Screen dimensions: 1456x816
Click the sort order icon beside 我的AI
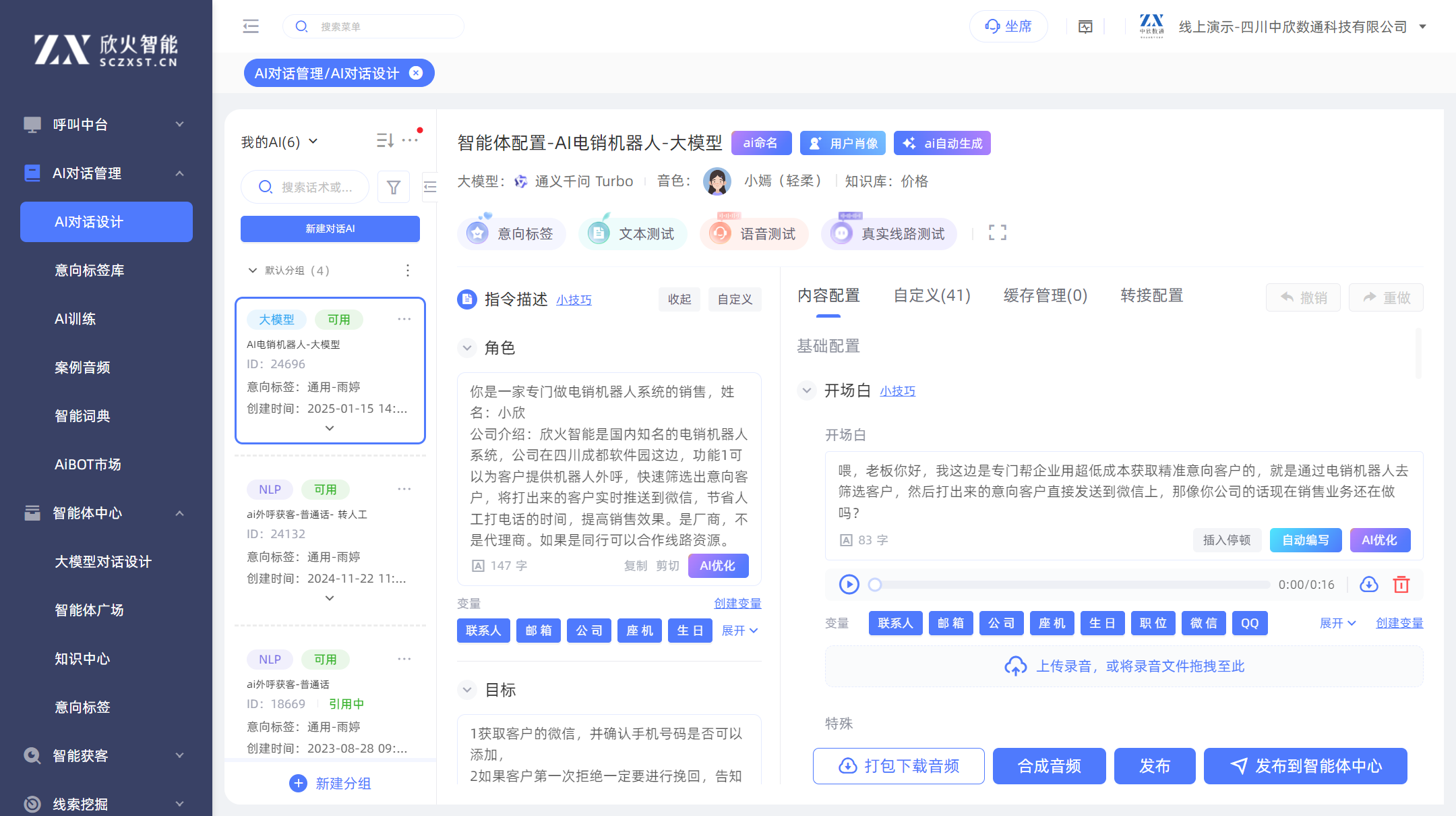(x=385, y=140)
